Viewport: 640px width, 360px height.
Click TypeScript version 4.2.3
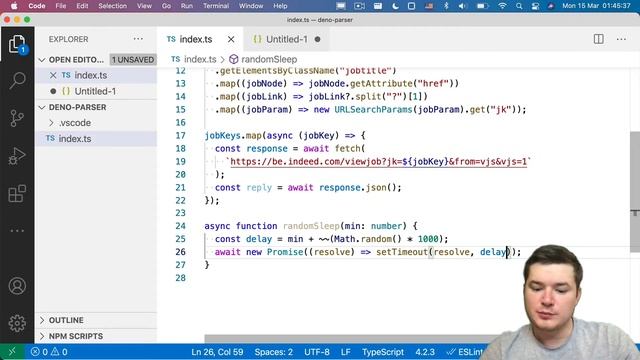[x=425, y=351]
